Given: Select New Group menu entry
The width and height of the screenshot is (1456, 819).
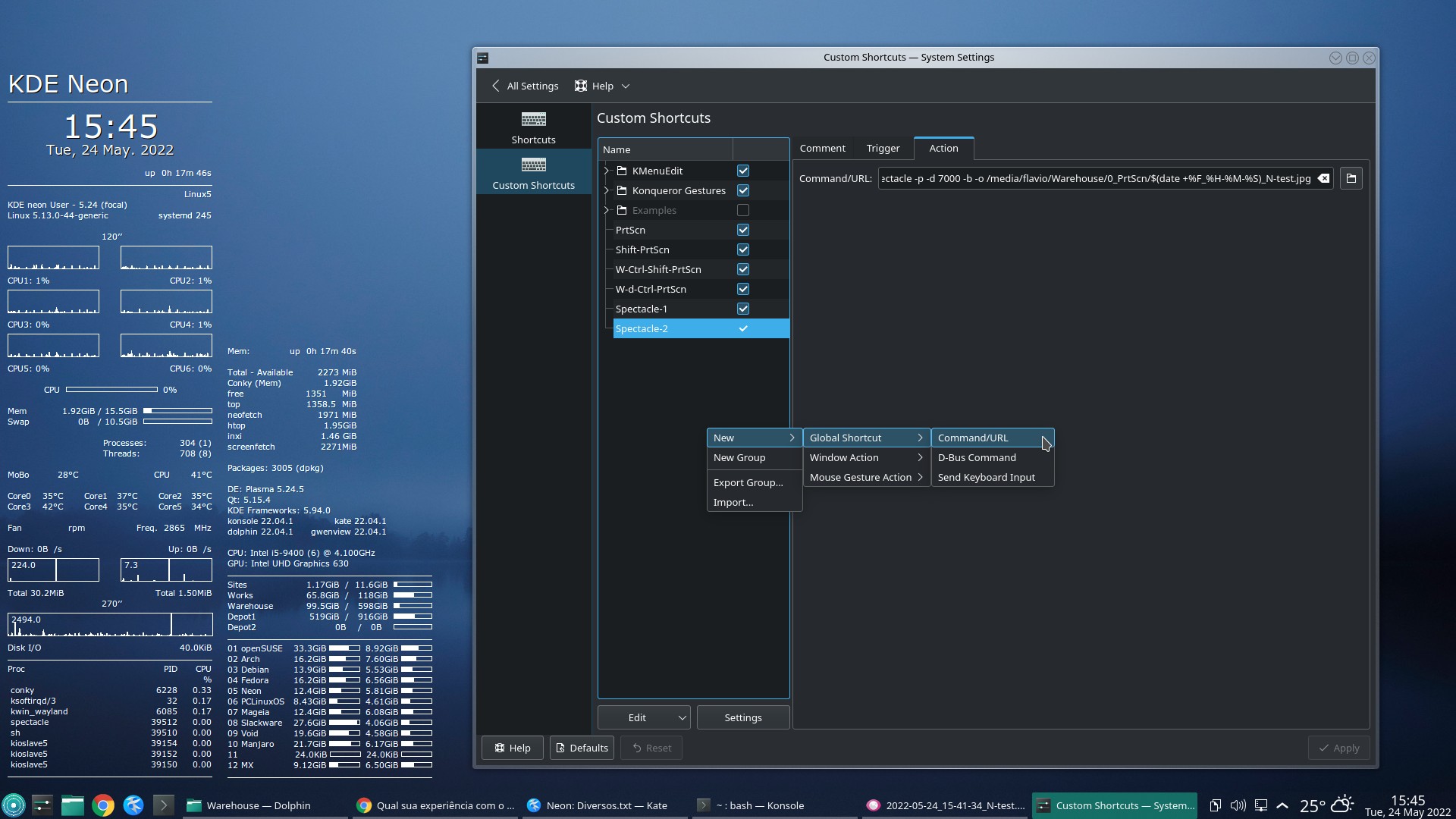Looking at the screenshot, I should [754, 457].
